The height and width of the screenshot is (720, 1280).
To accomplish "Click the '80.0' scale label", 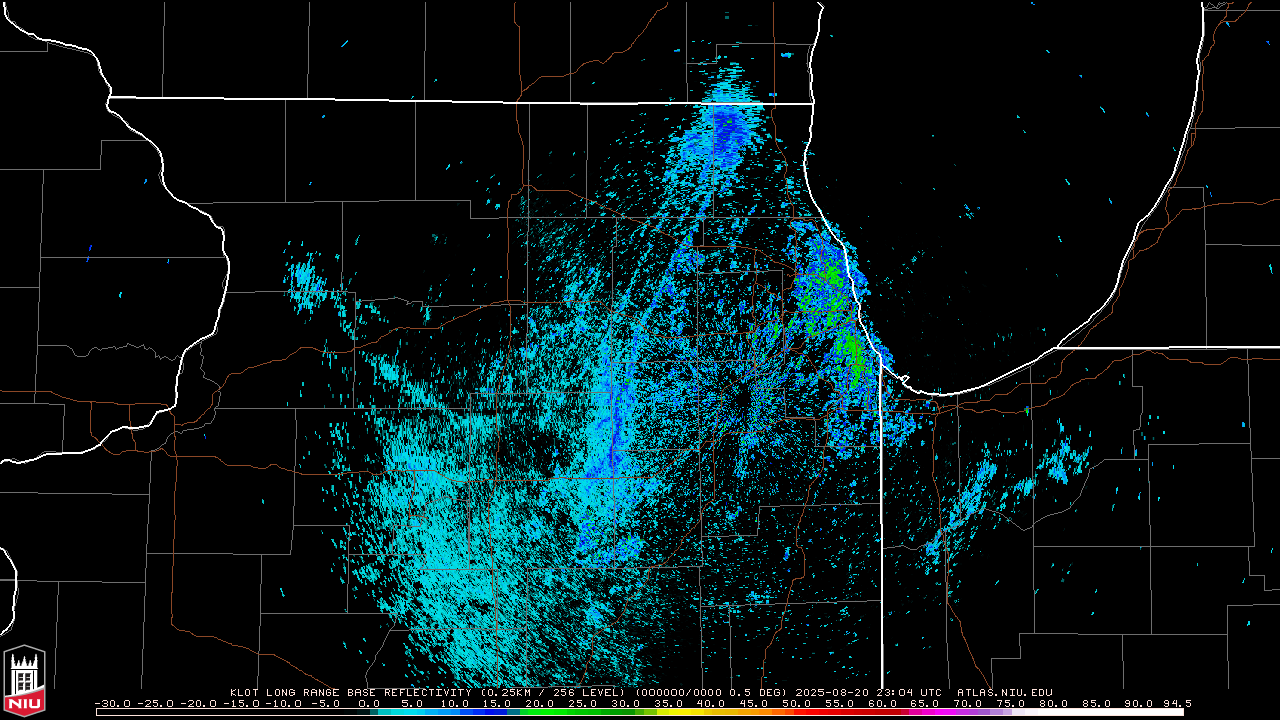I will click(x=1055, y=703).
